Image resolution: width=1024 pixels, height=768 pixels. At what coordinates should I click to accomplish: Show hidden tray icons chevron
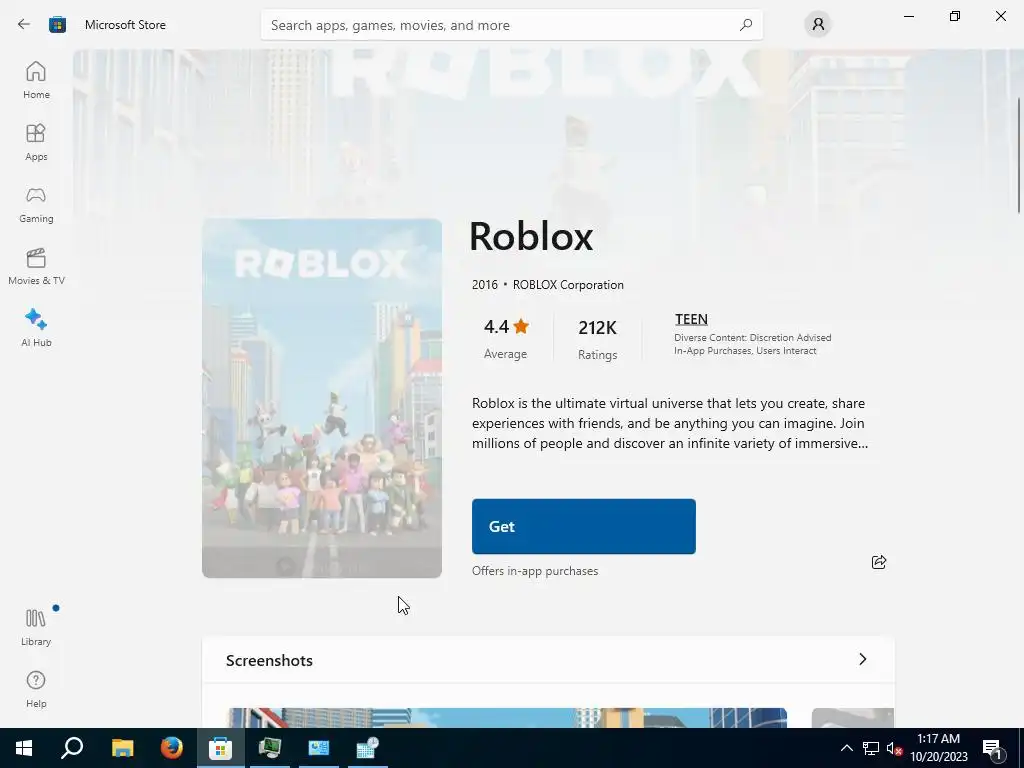point(846,748)
